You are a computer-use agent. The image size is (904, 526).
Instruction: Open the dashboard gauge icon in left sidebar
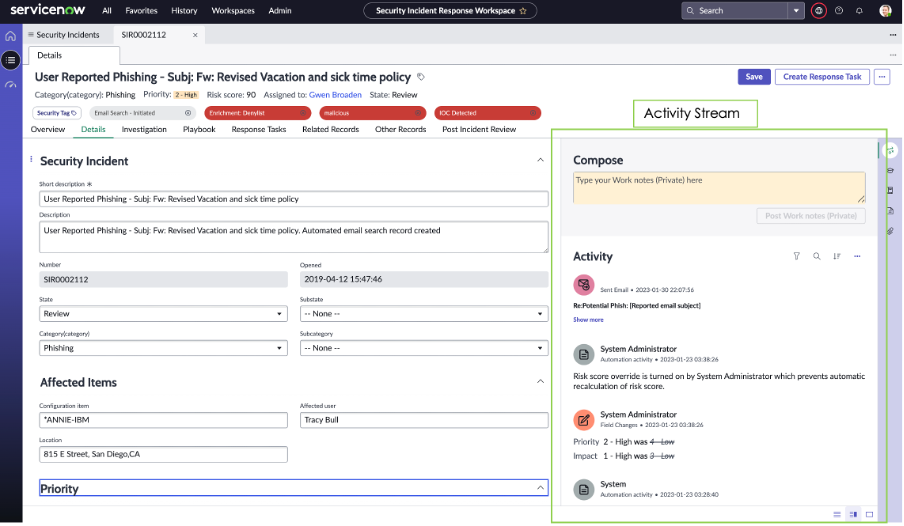(x=10, y=85)
